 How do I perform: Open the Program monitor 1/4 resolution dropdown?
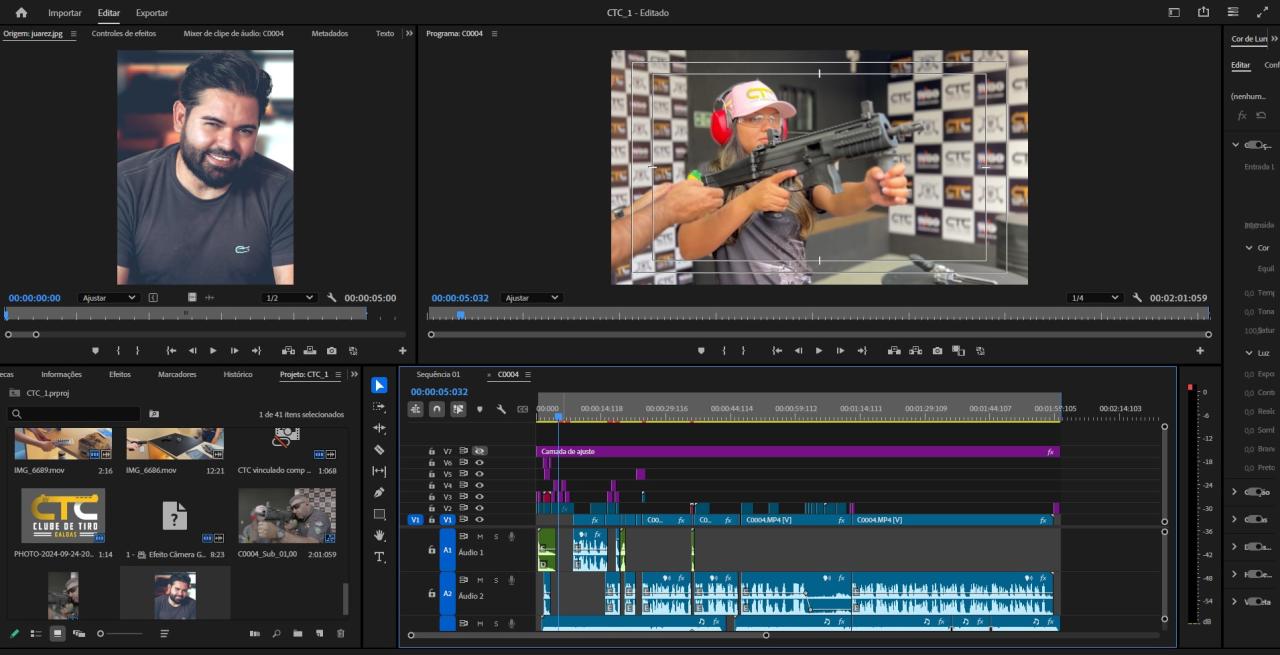1094,298
